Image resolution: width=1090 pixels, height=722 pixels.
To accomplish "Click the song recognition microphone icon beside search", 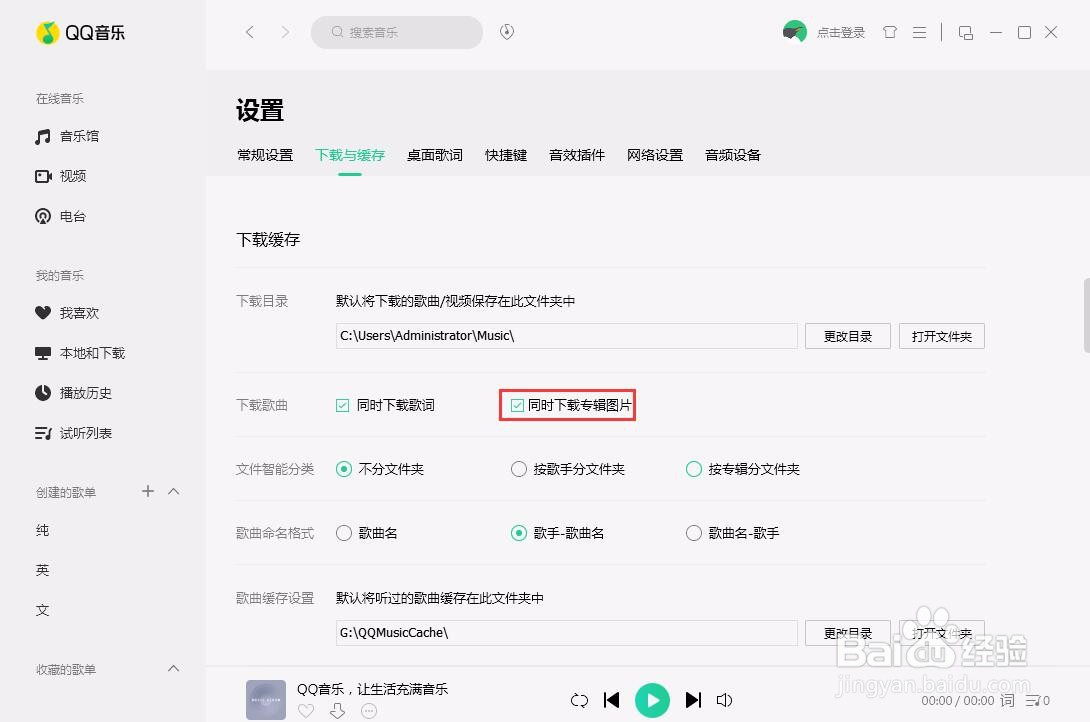I will coord(507,31).
